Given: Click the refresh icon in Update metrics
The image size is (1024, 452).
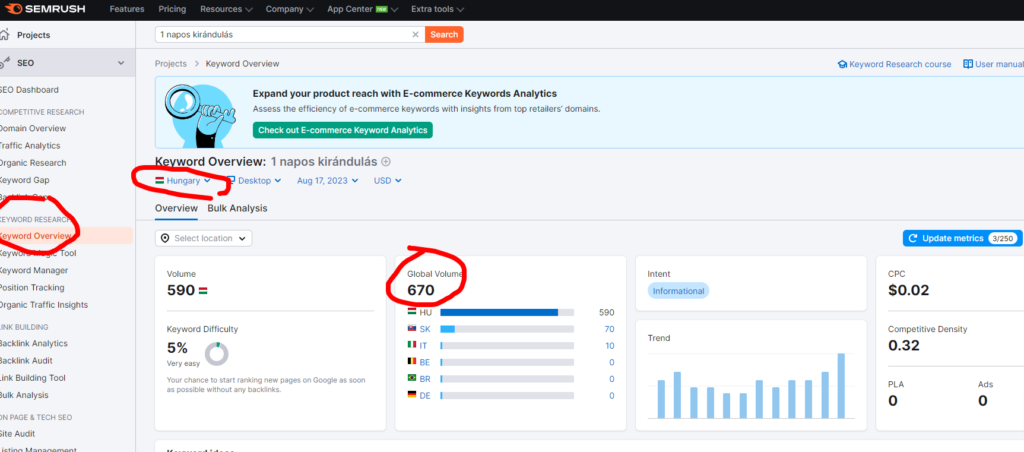Looking at the screenshot, I should coord(914,238).
